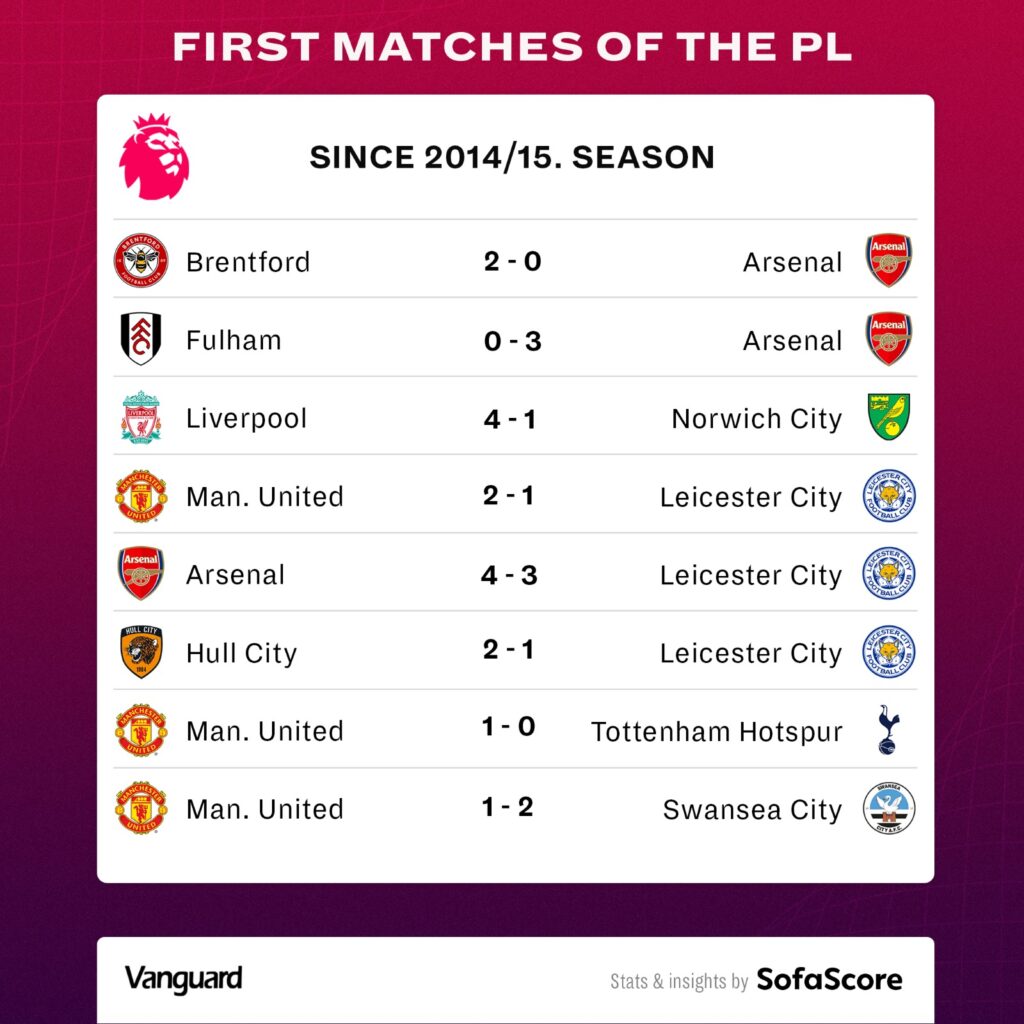The width and height of the screenshot is (1024, 1024).
Task: Select the Liverpool team name
Action: (x=246, y=419)
